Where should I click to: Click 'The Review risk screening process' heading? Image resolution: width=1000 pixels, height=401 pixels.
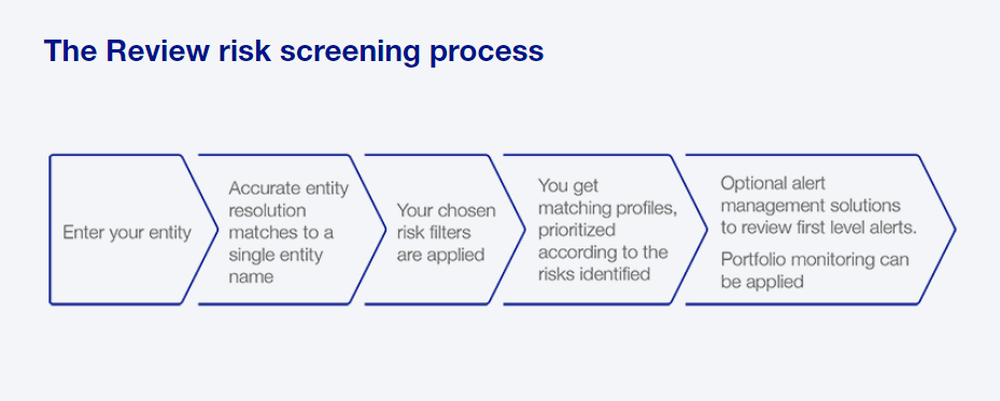coord(294,51)
